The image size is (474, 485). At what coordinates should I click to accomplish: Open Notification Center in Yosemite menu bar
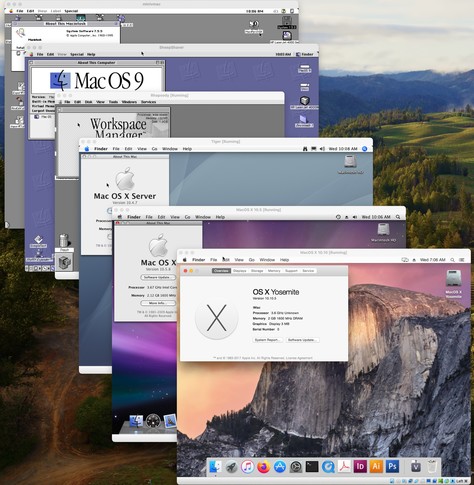click(462, 260)
